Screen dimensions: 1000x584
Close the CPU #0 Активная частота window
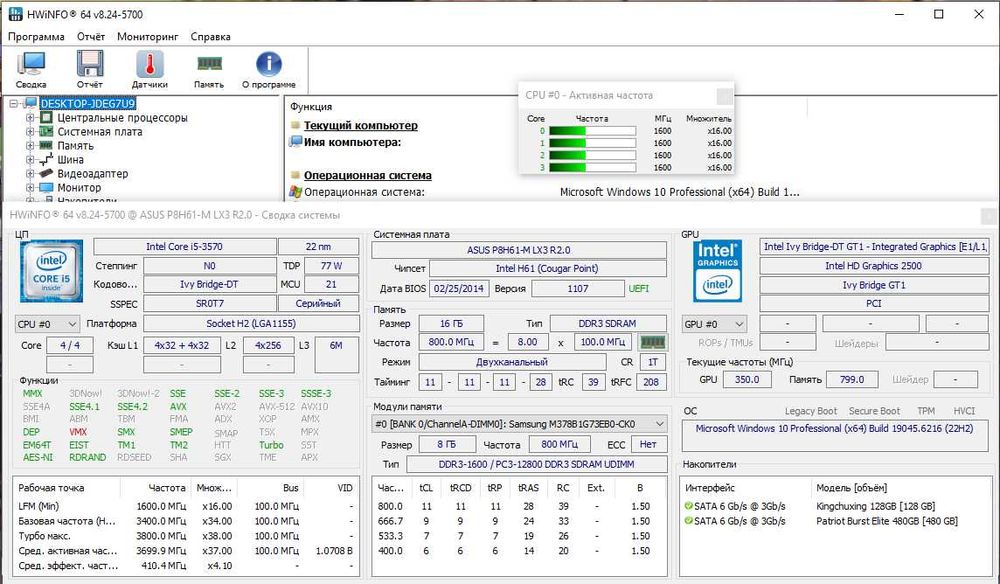coord(724,96)
